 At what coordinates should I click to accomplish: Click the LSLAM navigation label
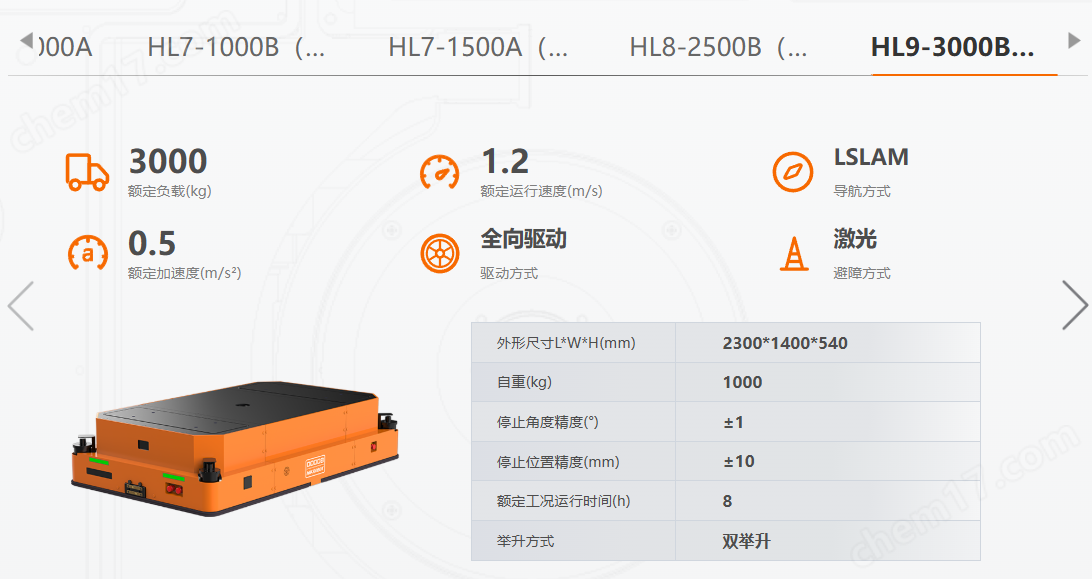871,157
